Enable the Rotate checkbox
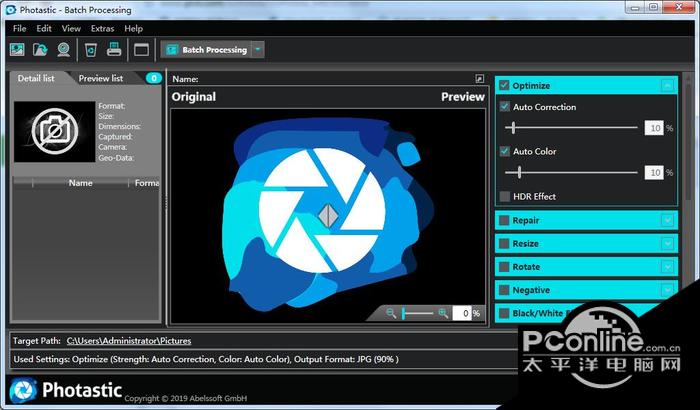The image size is (700, 410). point(504,267)
